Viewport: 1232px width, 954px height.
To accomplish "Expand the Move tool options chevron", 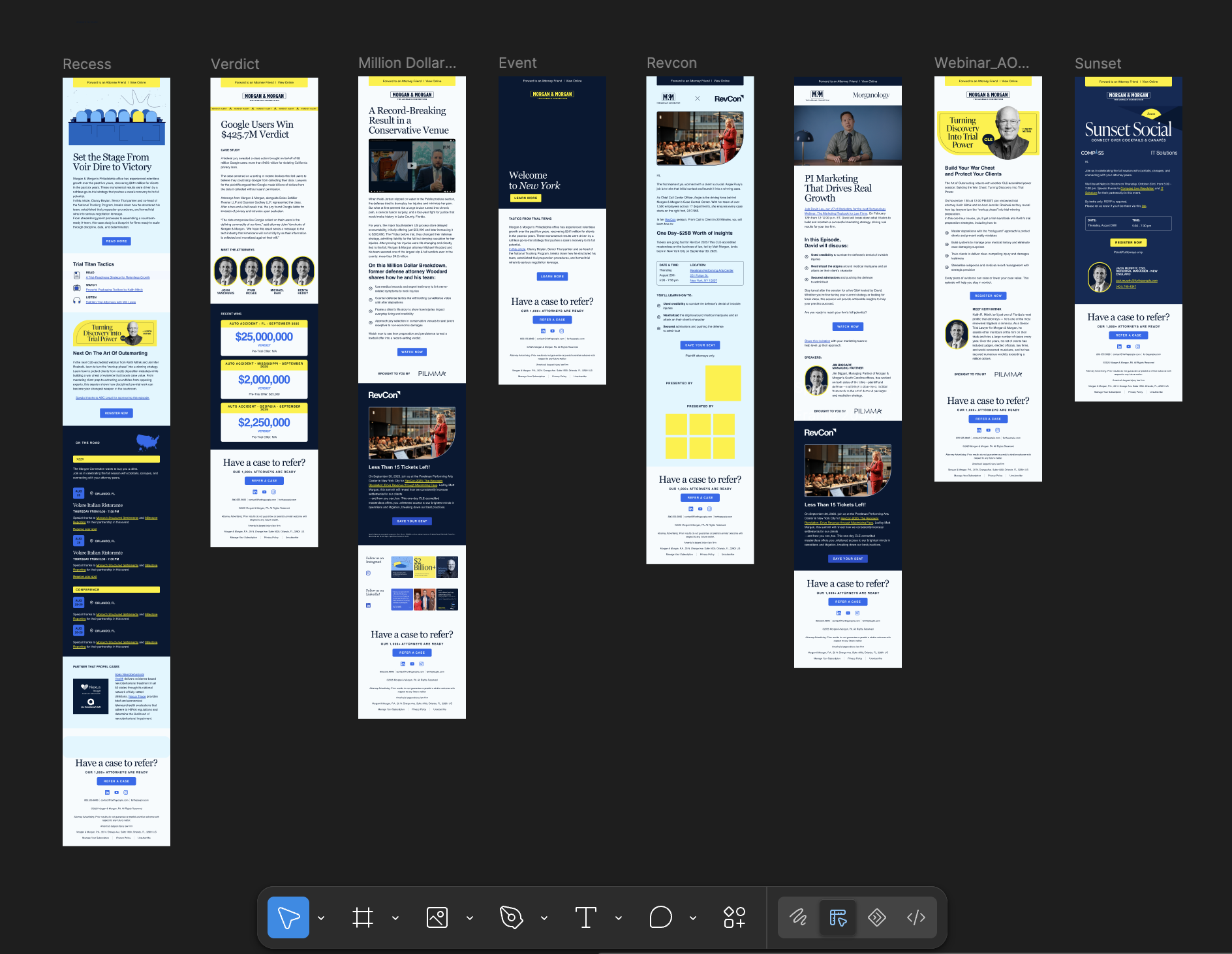I will tap(321, 918).
